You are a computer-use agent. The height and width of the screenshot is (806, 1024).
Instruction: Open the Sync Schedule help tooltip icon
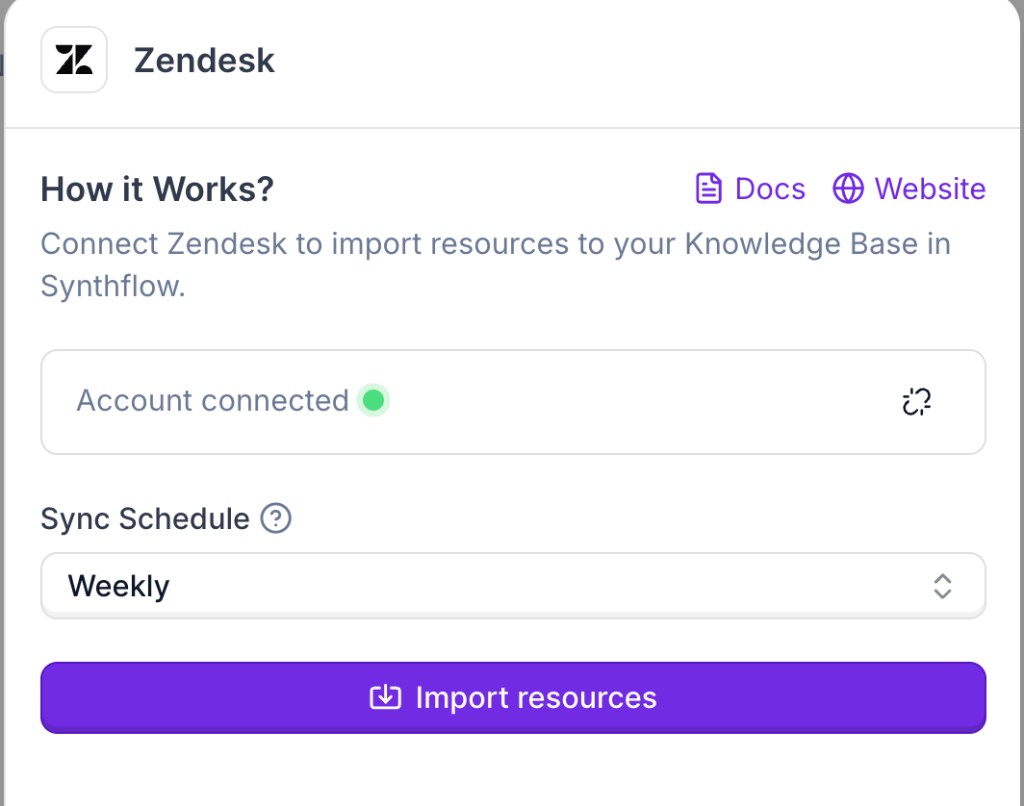click(277, 519)
